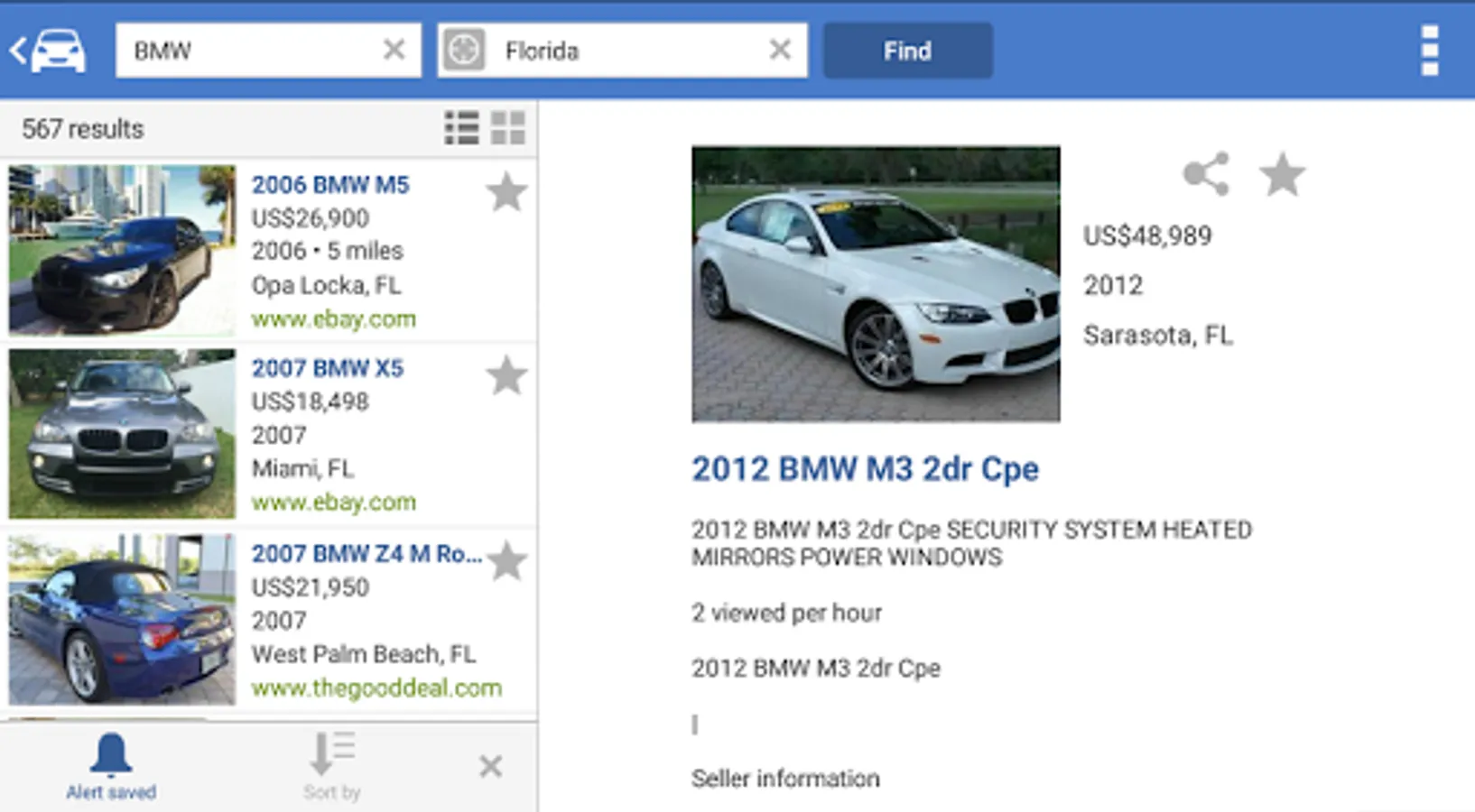Switch to grid view

click(508, 128)
